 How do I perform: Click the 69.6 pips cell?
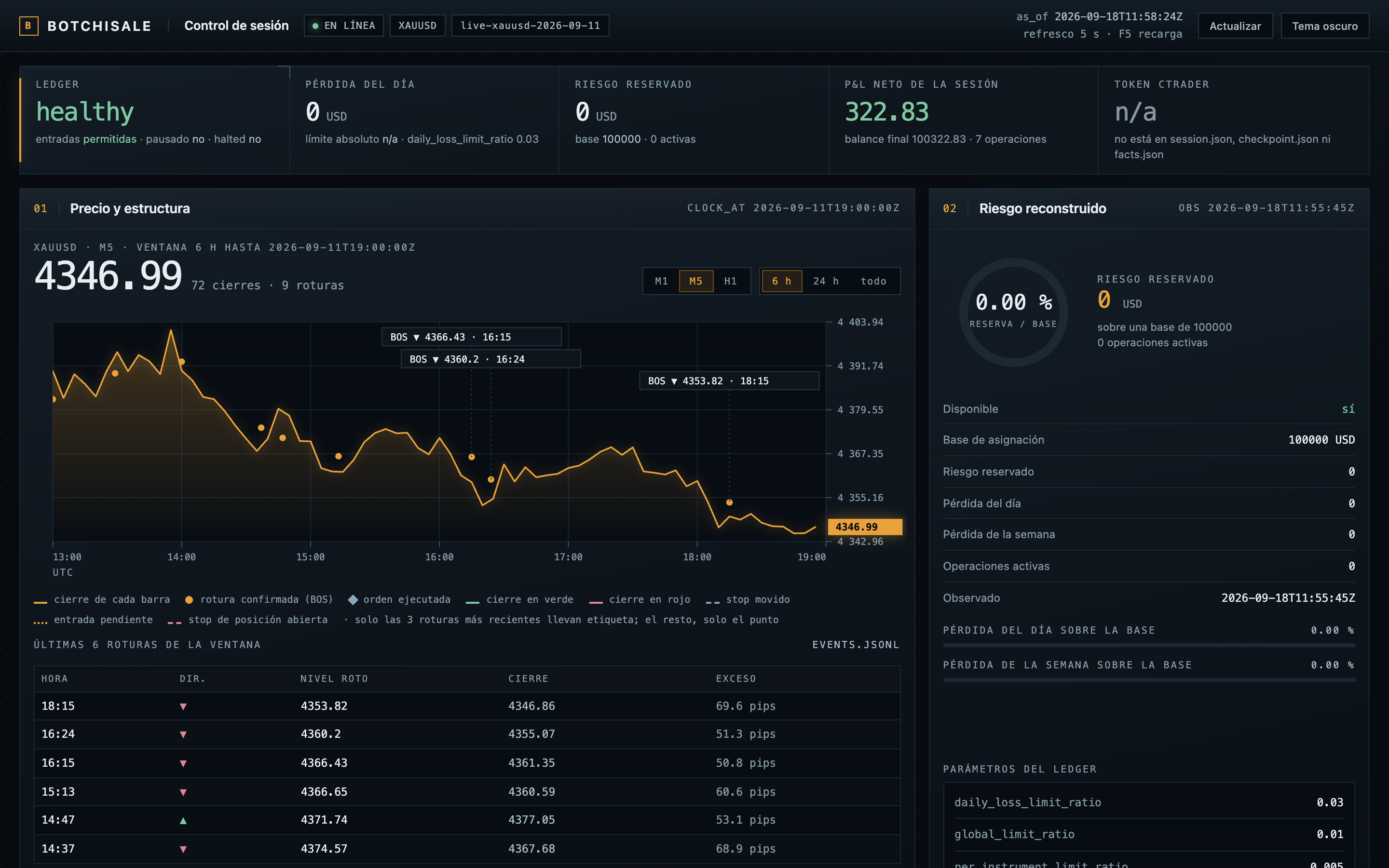pyautogui.click(x=746, y=706)
